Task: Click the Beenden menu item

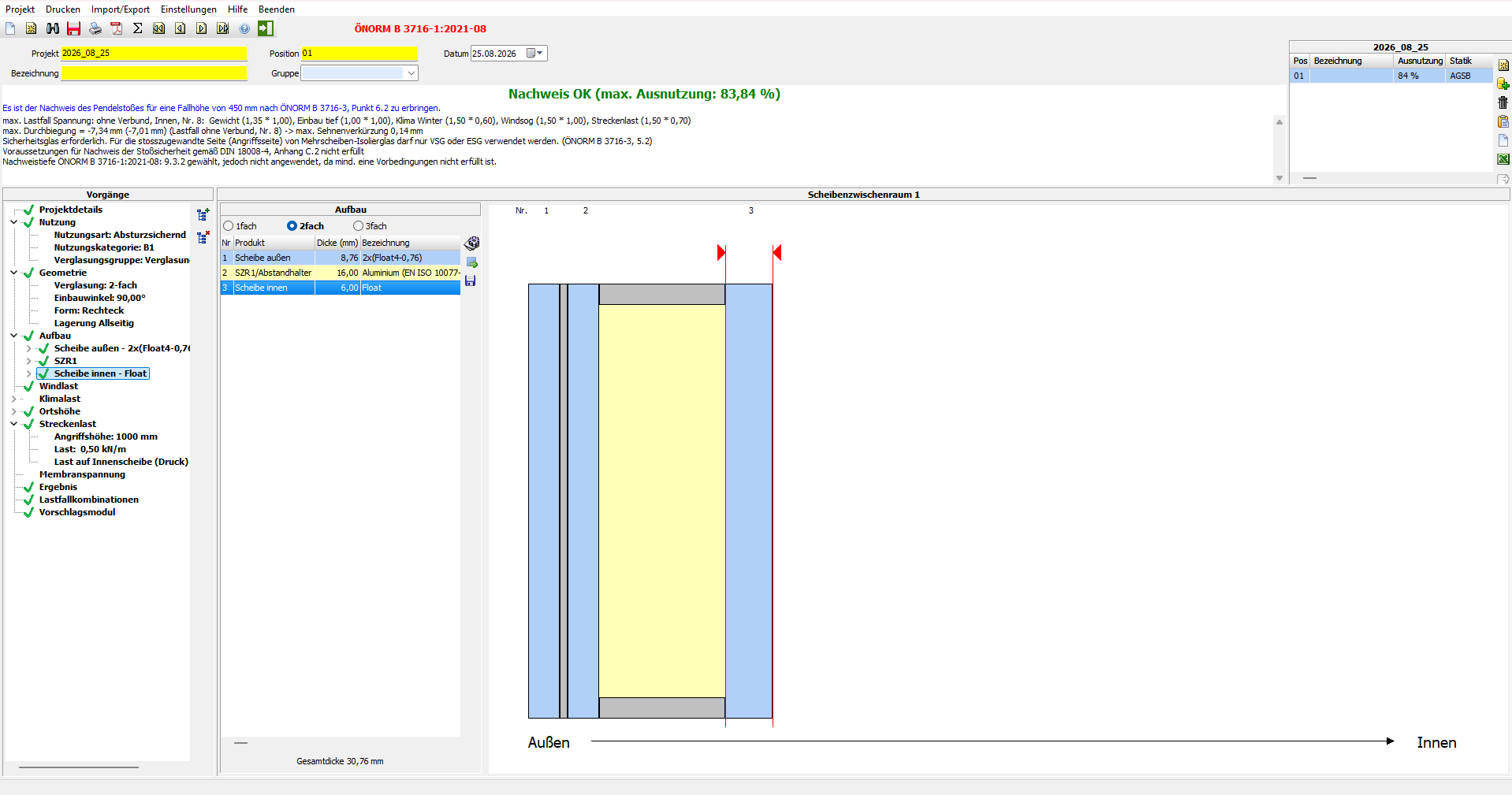Action: [x=277, y=9]
